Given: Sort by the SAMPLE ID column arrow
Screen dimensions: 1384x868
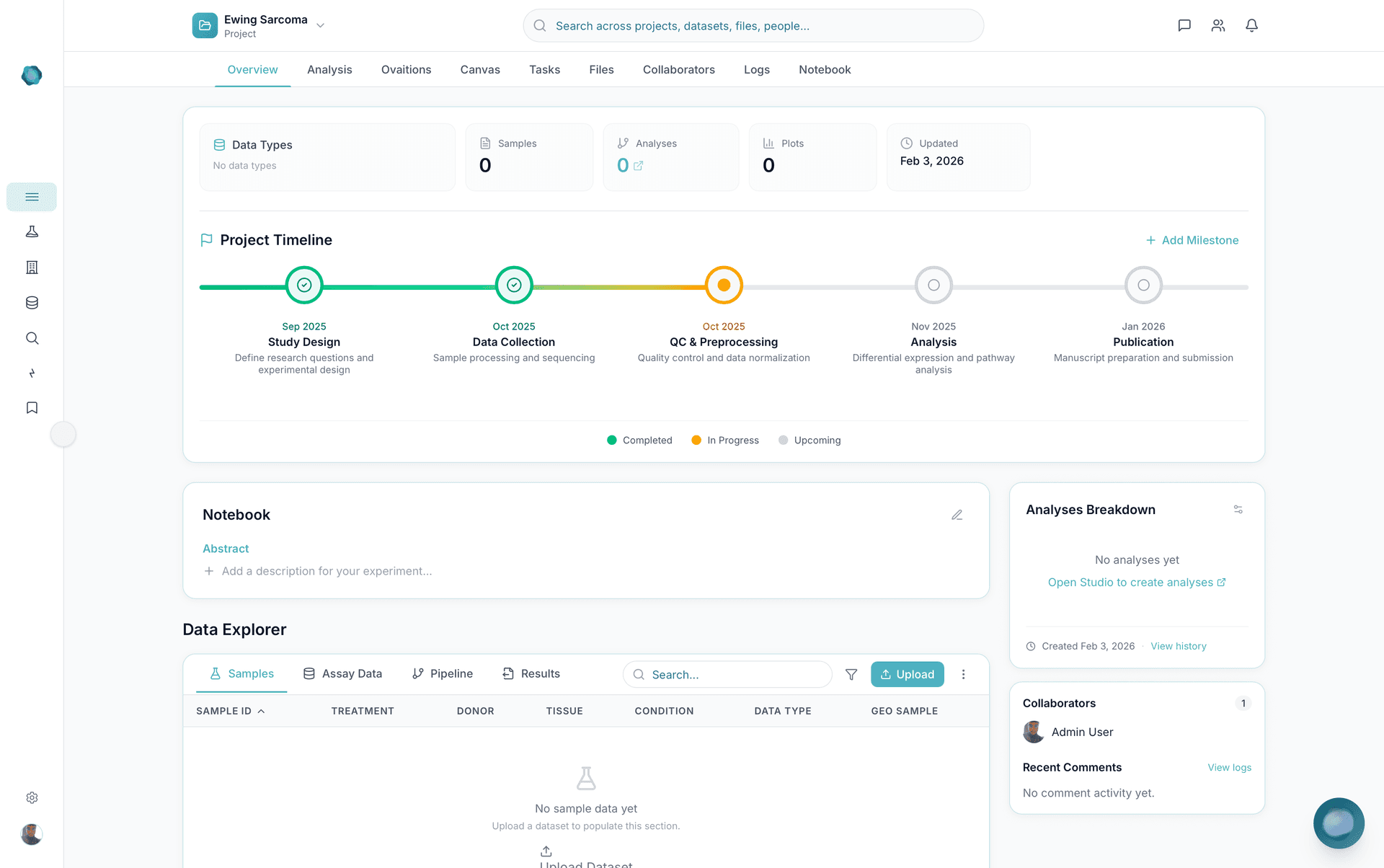Looking at the screenshot, I should click(x=261, y=711).
